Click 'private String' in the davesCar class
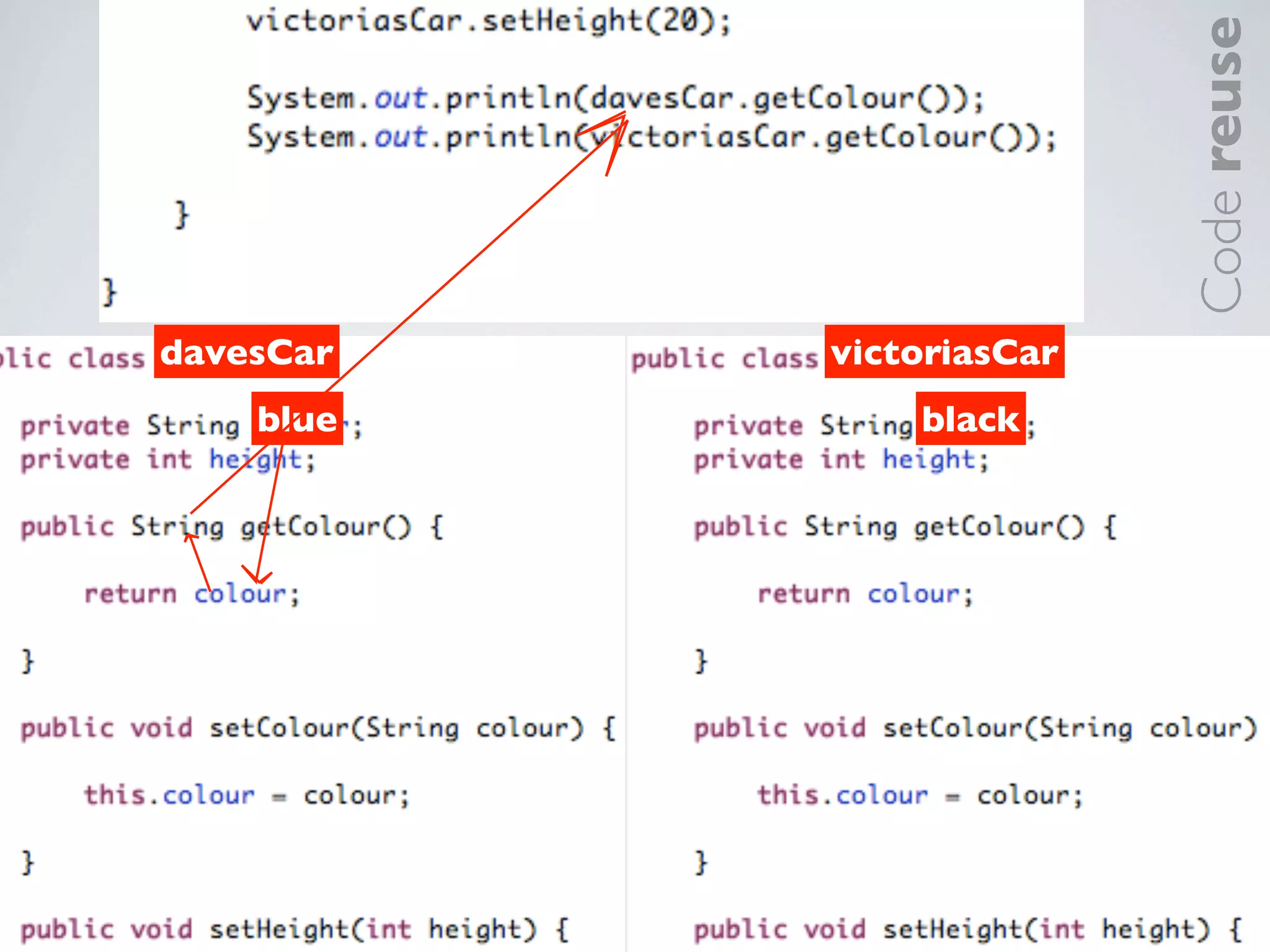1270x952 pixels. pos(130,426)
